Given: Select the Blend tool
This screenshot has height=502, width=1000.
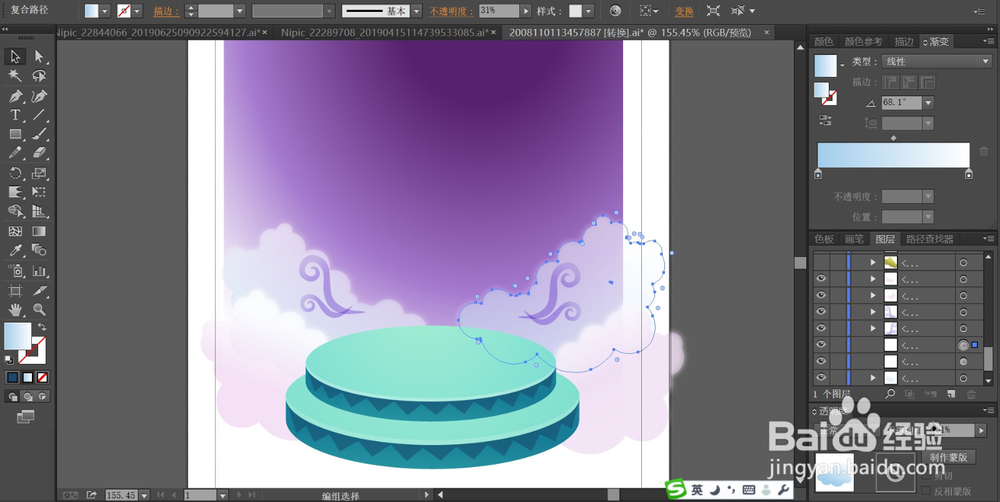Looking at the screenshot, I should [39, 250].
